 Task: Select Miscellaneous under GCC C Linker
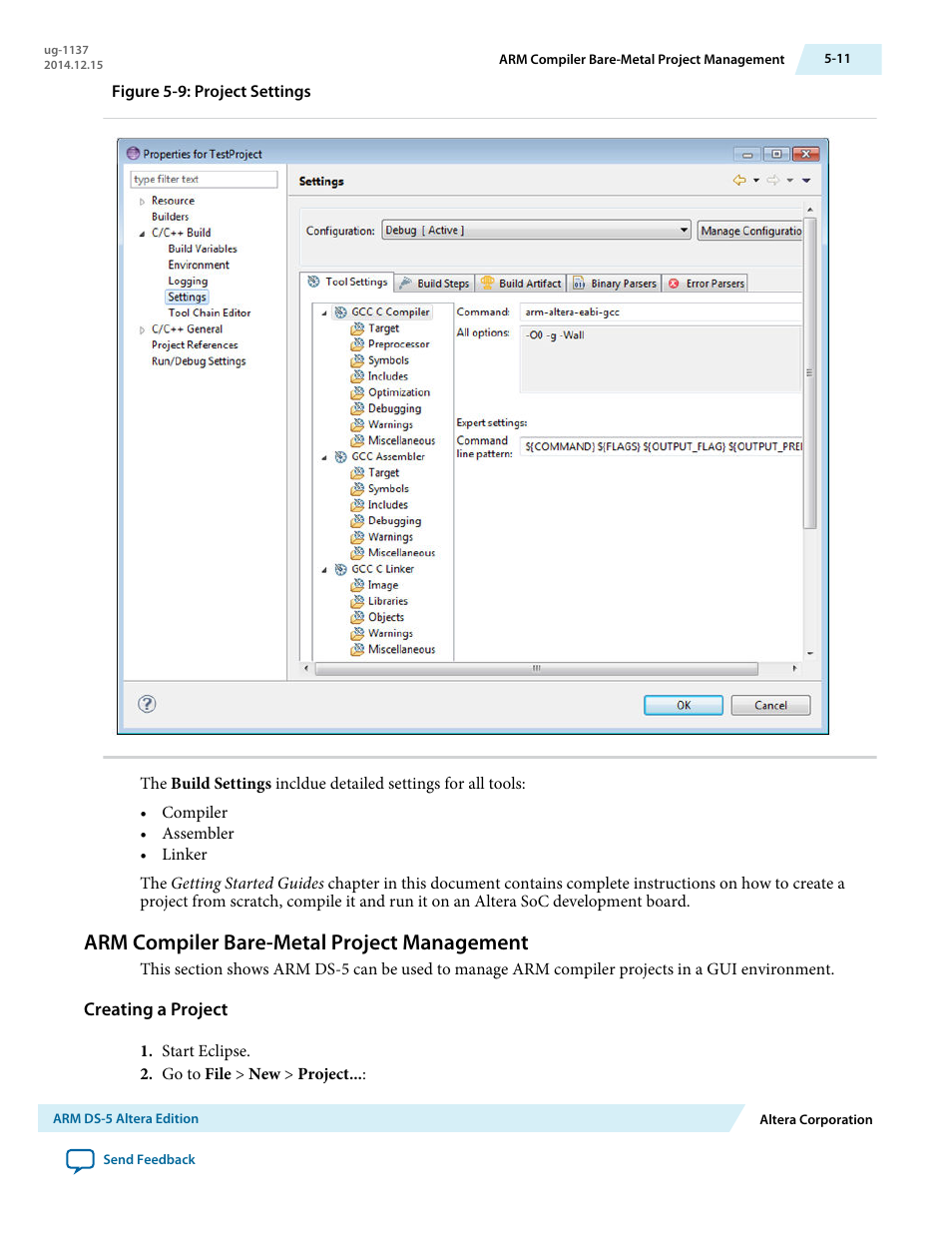401,649
